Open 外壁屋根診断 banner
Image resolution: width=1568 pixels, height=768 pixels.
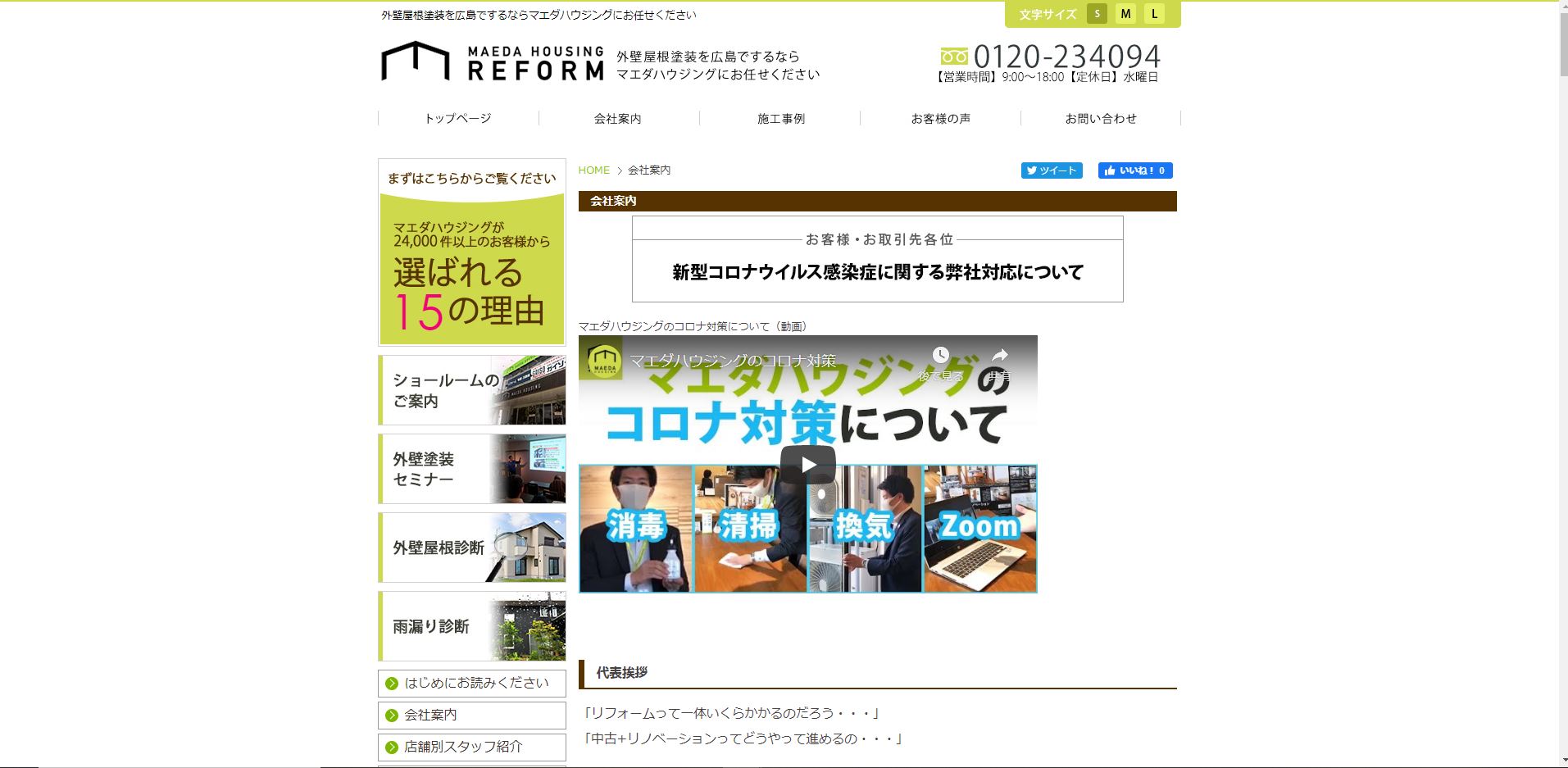(472, 548)
